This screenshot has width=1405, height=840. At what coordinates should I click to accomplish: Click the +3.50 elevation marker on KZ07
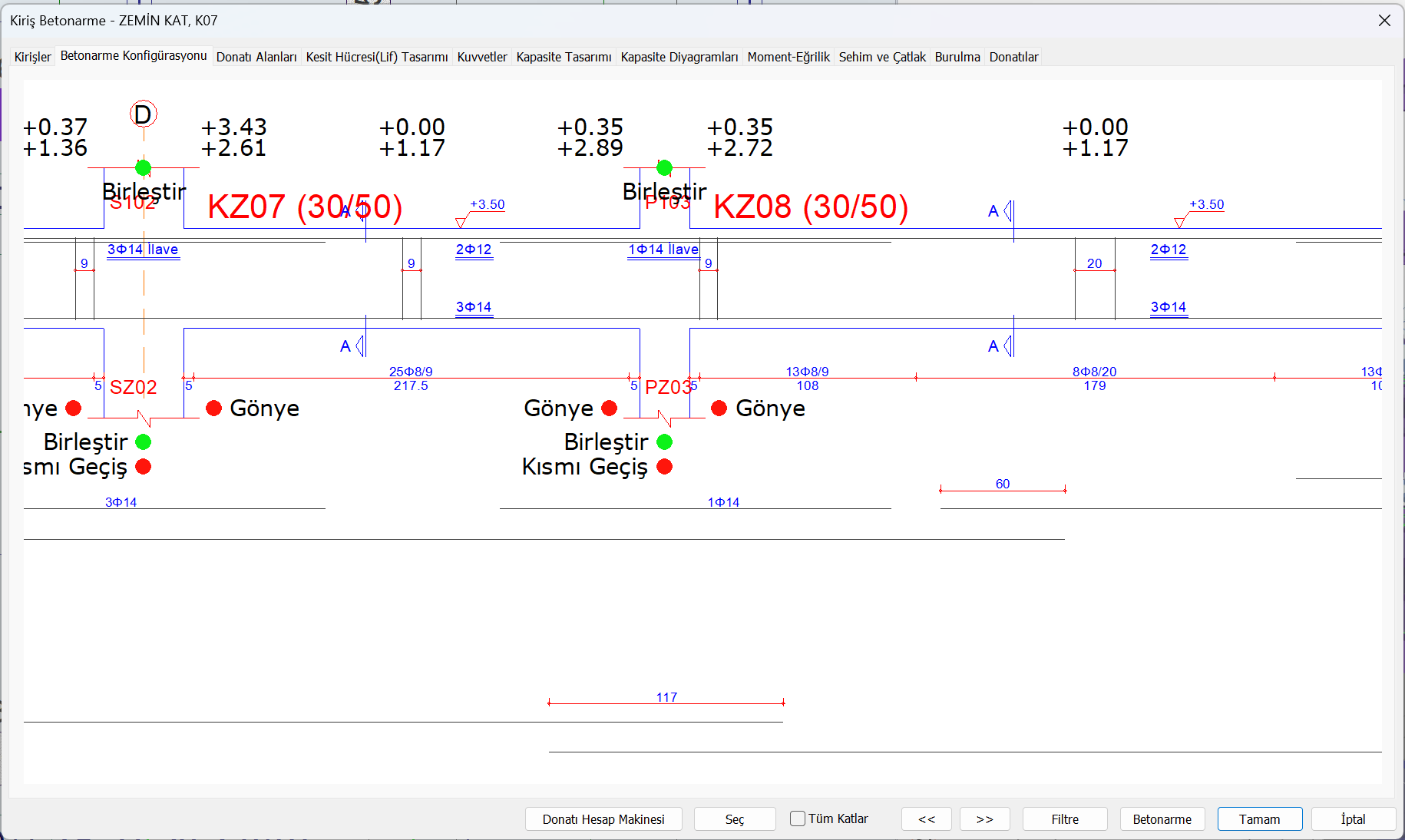pos(487,205)
